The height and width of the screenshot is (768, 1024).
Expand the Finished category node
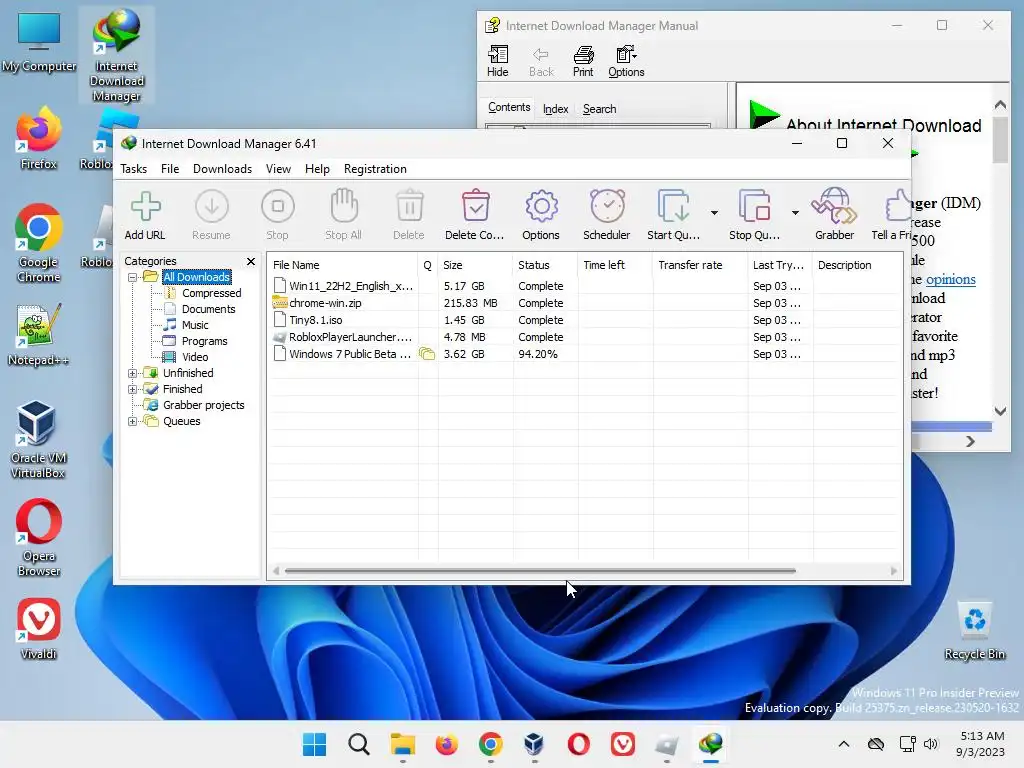pyautogui.click(x=133, y=389)
